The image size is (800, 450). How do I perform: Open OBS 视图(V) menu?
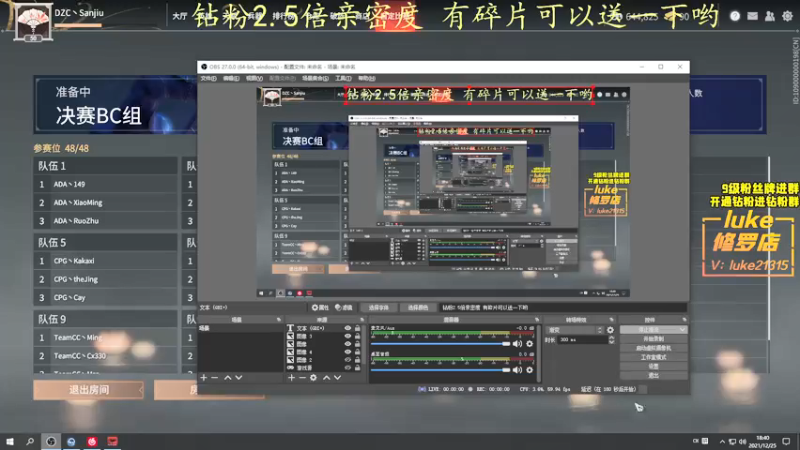tap(254, 79)
